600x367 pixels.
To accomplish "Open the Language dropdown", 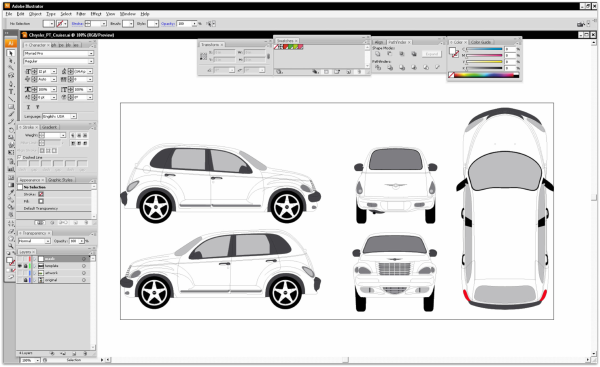I will (73, 116).
